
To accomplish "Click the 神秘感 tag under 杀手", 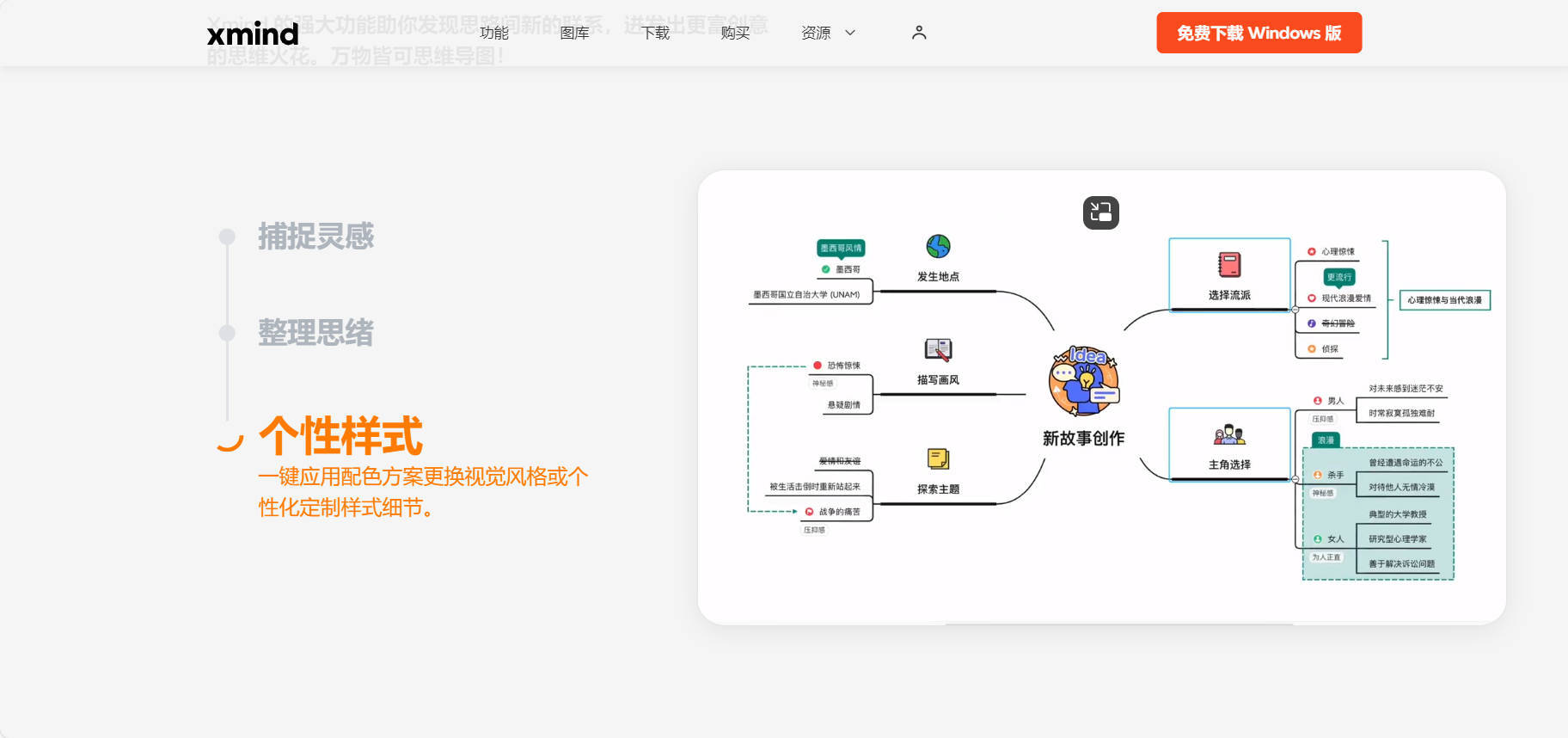I will [x=1323, y=494].
